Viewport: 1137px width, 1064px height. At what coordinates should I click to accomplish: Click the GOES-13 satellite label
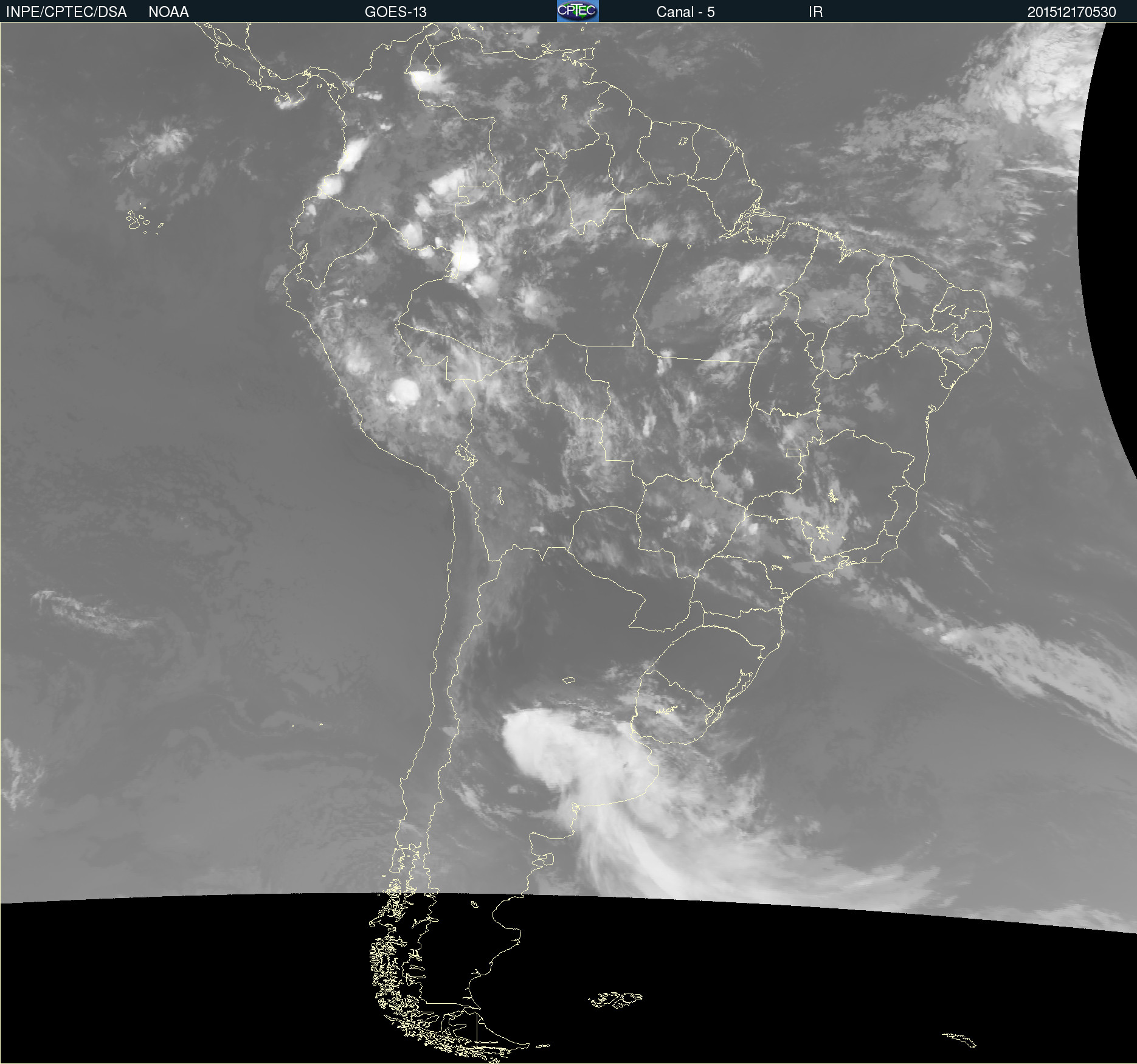click(x=396, y=12)
